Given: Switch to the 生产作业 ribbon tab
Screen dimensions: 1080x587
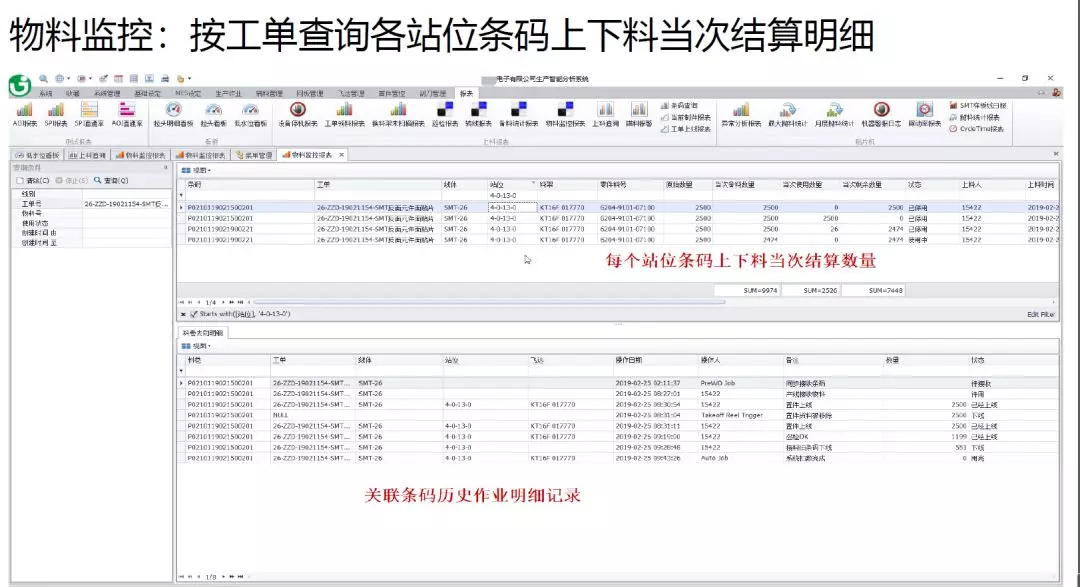Looking at the screenshot, I should tap(229, 92).
